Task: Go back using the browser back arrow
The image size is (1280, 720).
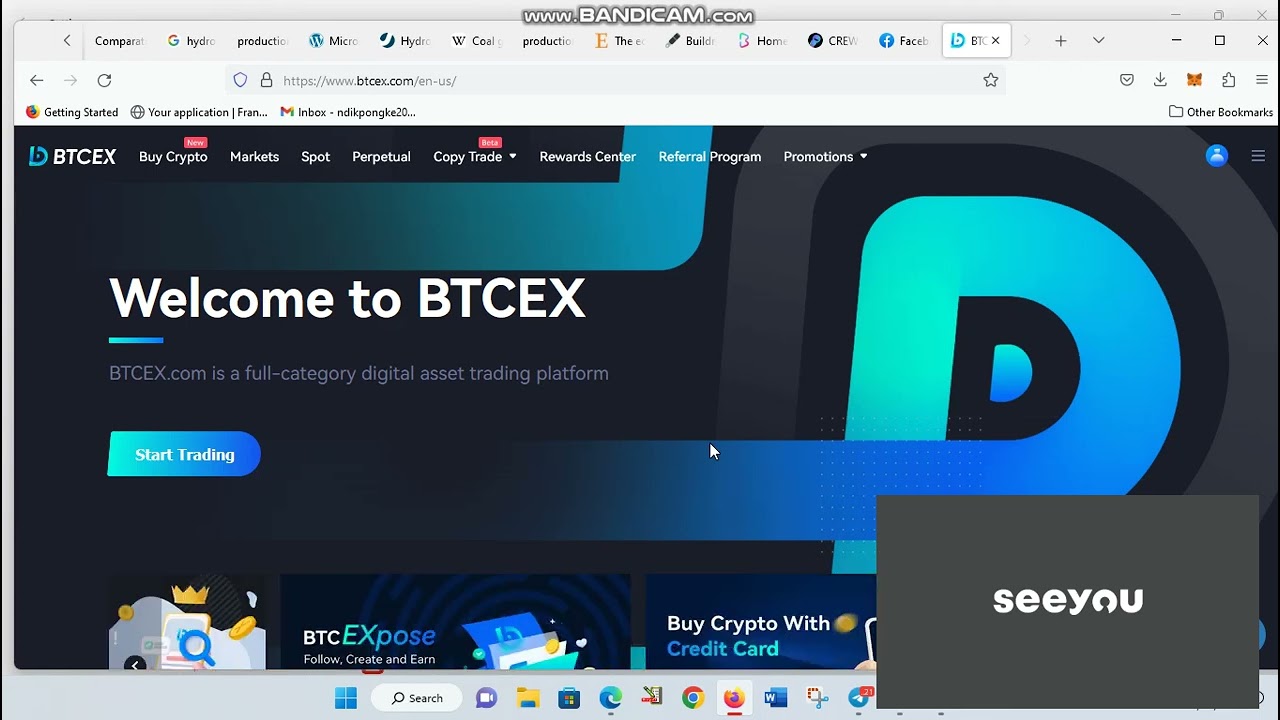Action: (37, 80)
